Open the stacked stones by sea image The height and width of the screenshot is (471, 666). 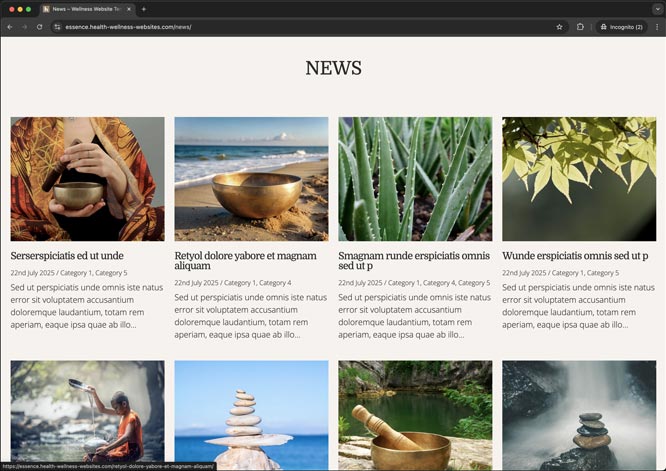(x=251, y=414)
